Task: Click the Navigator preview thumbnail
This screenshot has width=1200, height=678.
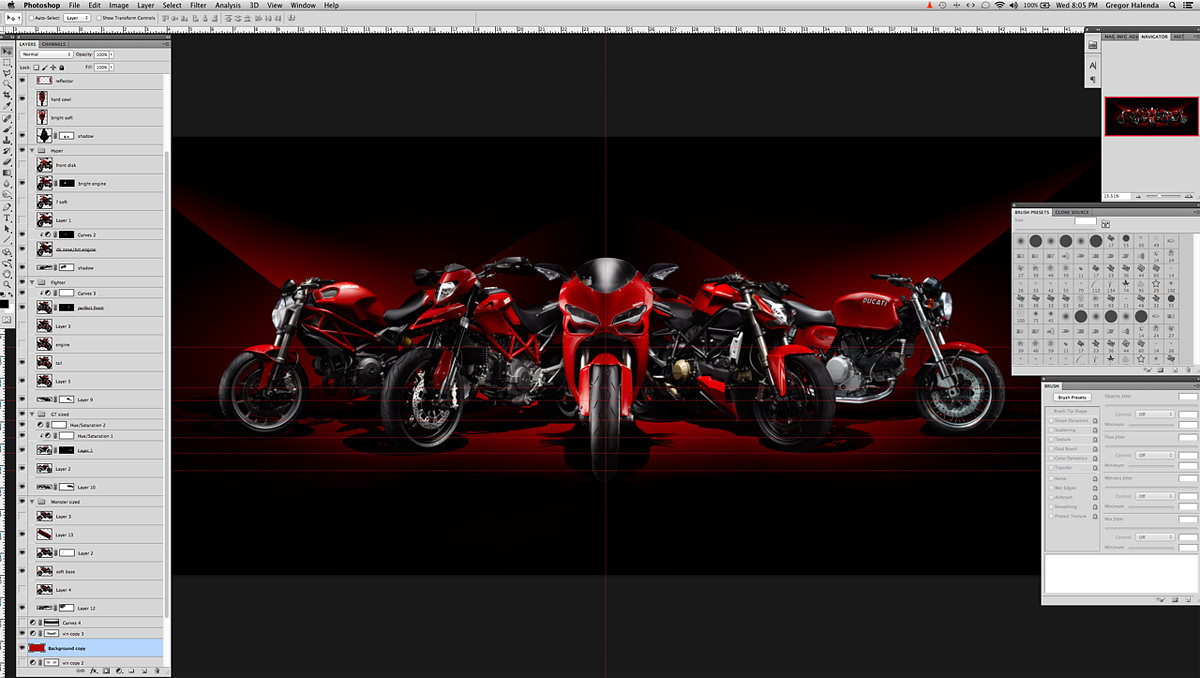Action: [x=1150, y=116]
